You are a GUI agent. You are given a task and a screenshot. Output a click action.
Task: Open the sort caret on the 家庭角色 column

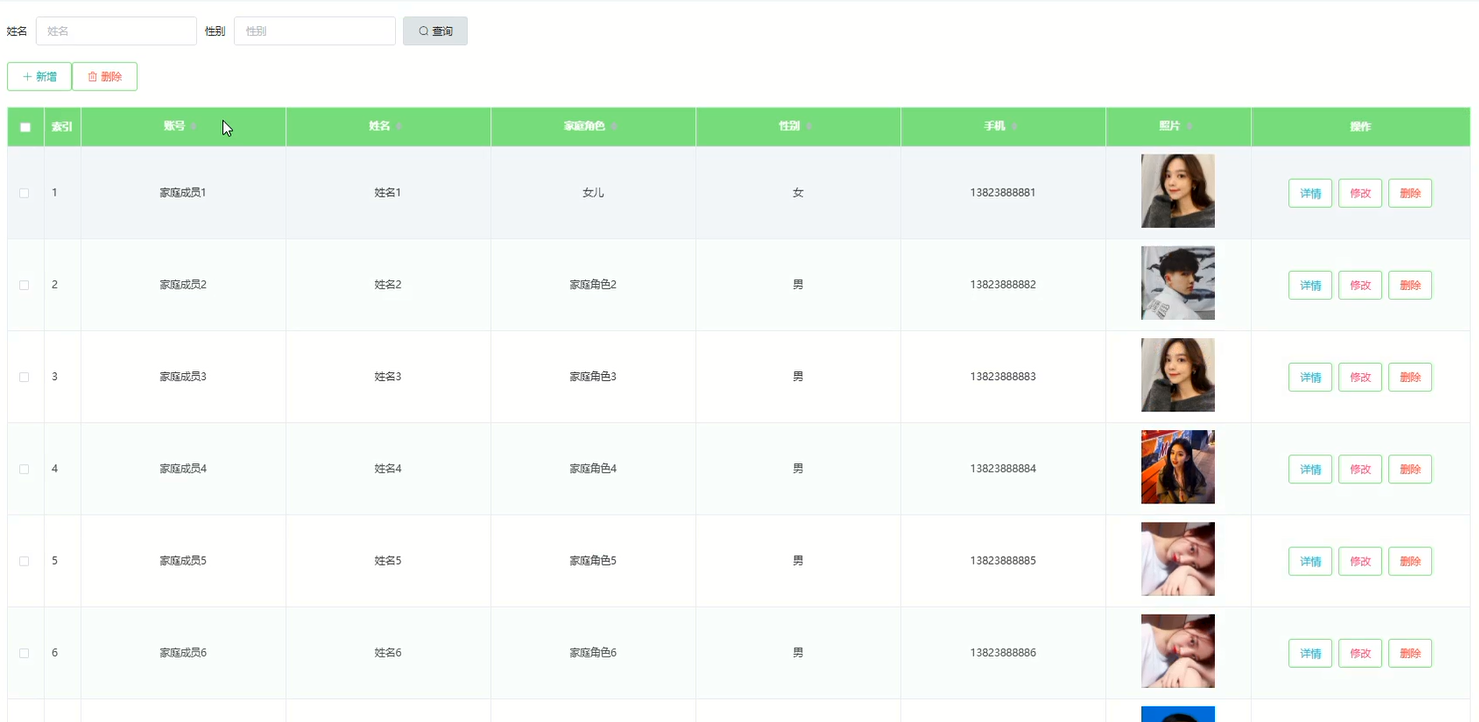coord(614,127)
